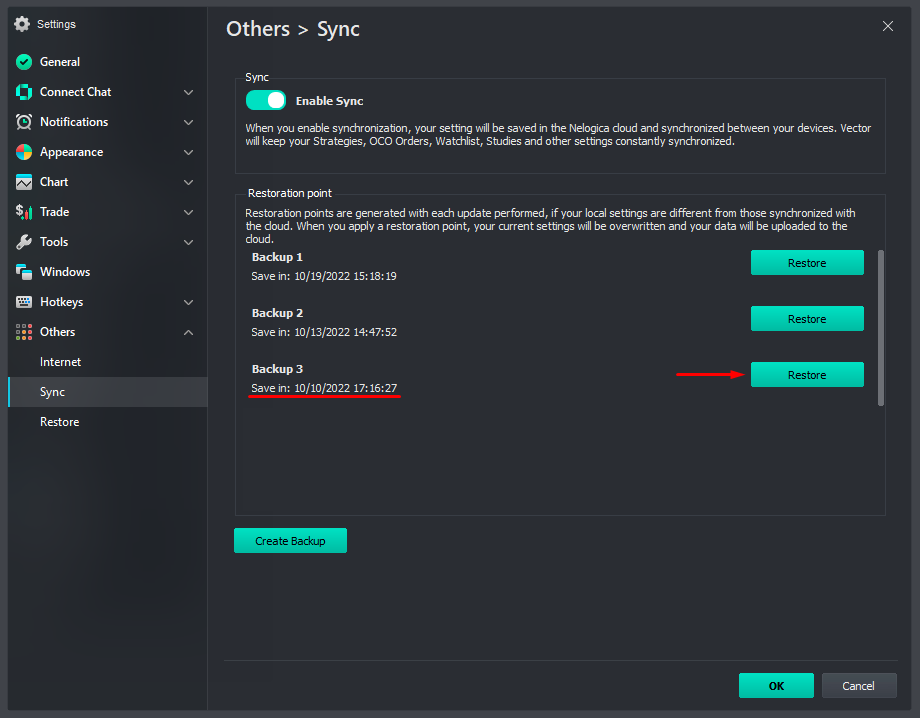Click the Hotkeys keyboard icon
The height and width of the screenshot is (718, 920).
24,302
